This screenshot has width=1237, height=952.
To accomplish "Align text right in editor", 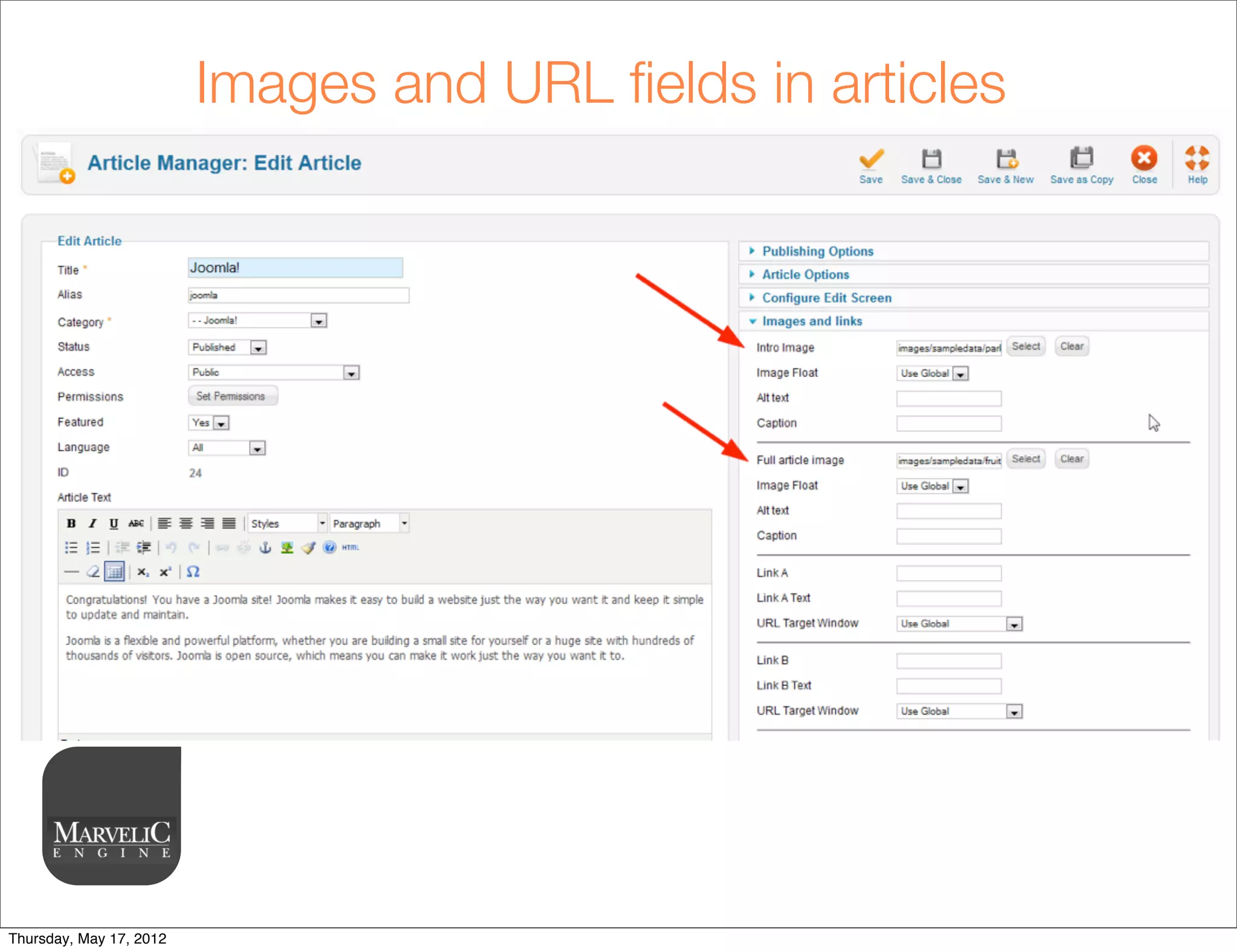I will (207, 523).
